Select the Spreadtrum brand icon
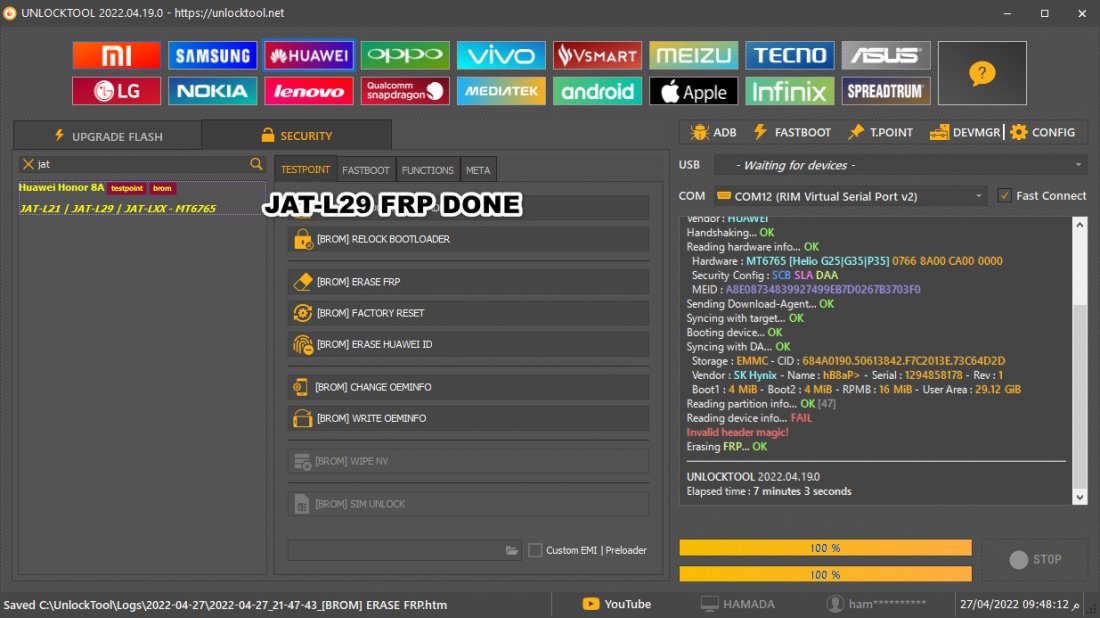Image resolution: width=1100 pixels, height=618 pixels. tap(886, 91)
